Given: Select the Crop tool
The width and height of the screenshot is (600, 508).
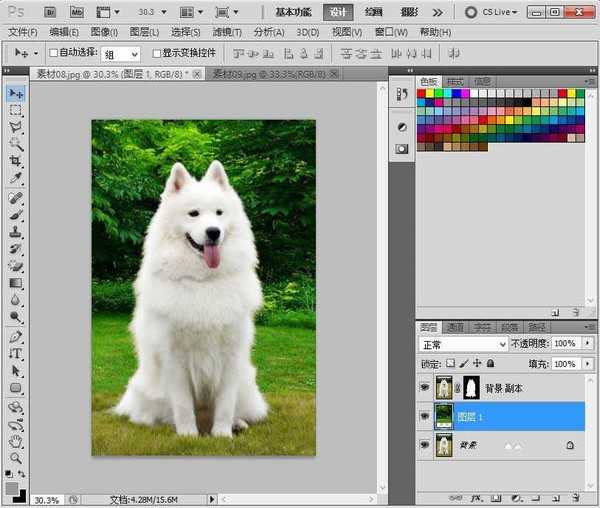Looking at the screenshot, I should point(16,161).
